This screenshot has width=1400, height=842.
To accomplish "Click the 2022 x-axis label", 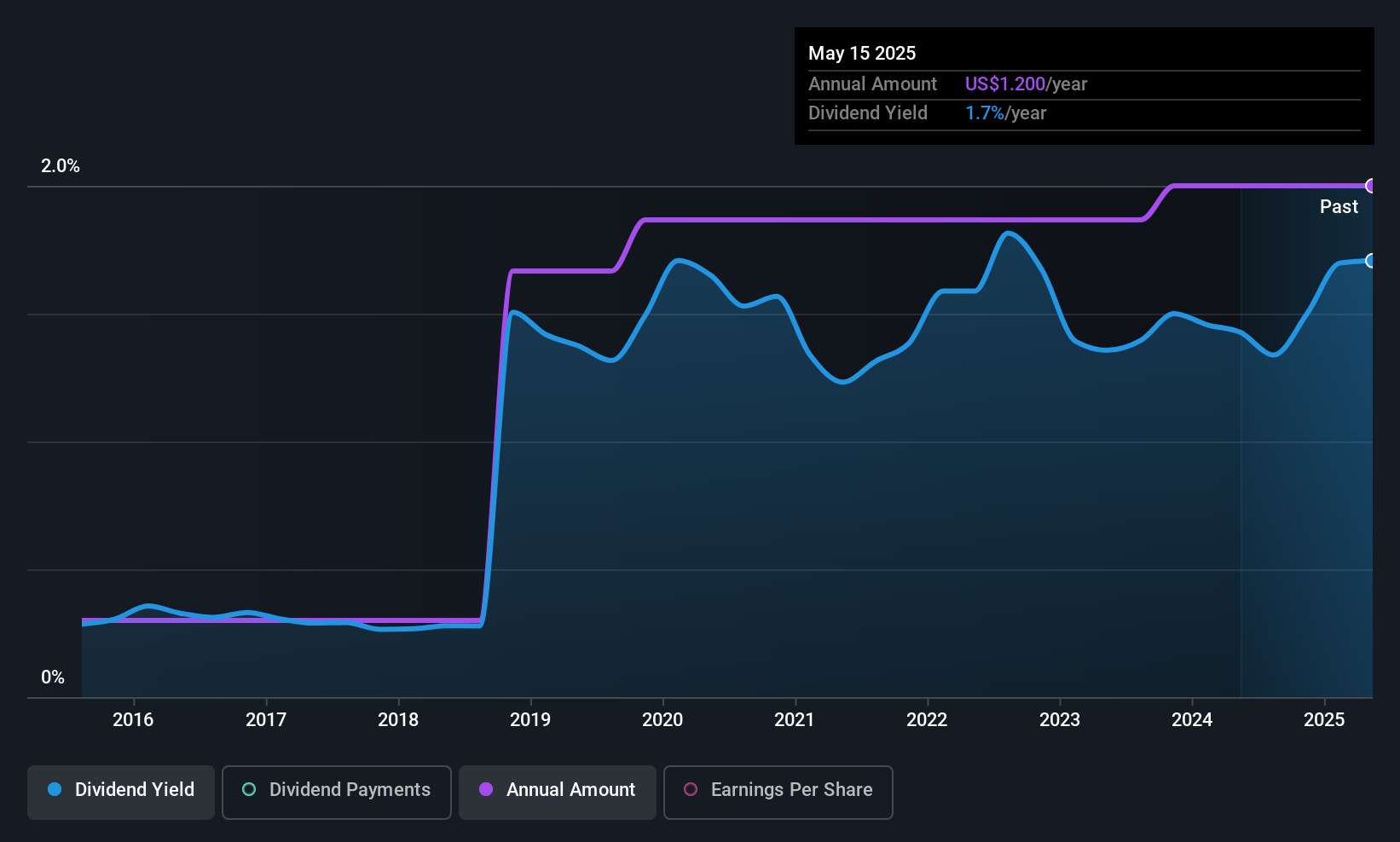I will pyautogui.click(x=927, y=719).
